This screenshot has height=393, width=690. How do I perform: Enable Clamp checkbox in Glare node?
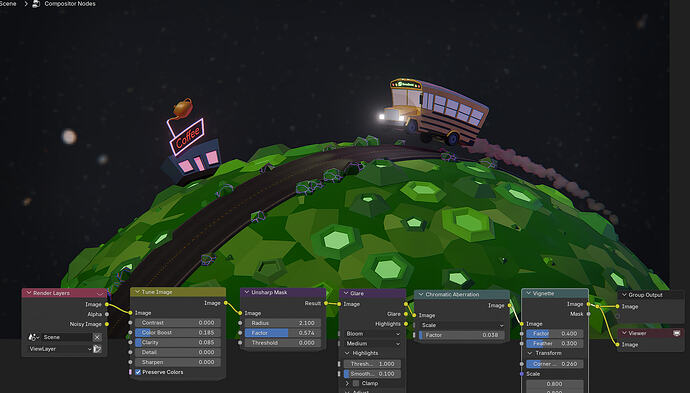356,383
